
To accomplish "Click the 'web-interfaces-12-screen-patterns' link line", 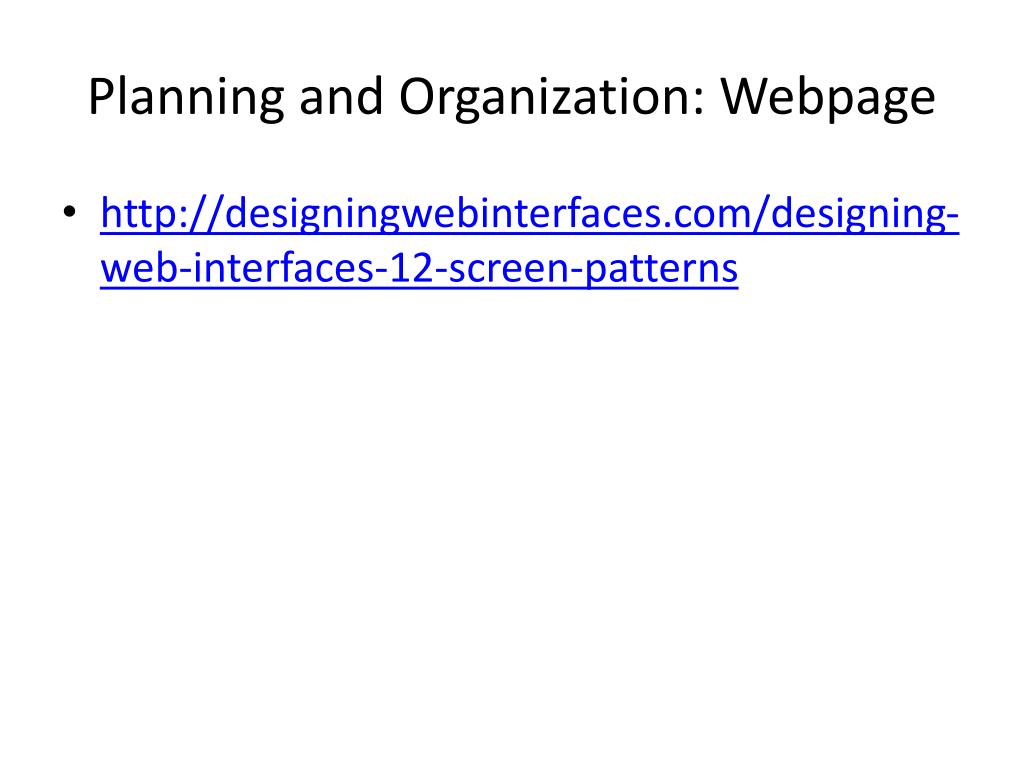I will (x=419, y=268).
